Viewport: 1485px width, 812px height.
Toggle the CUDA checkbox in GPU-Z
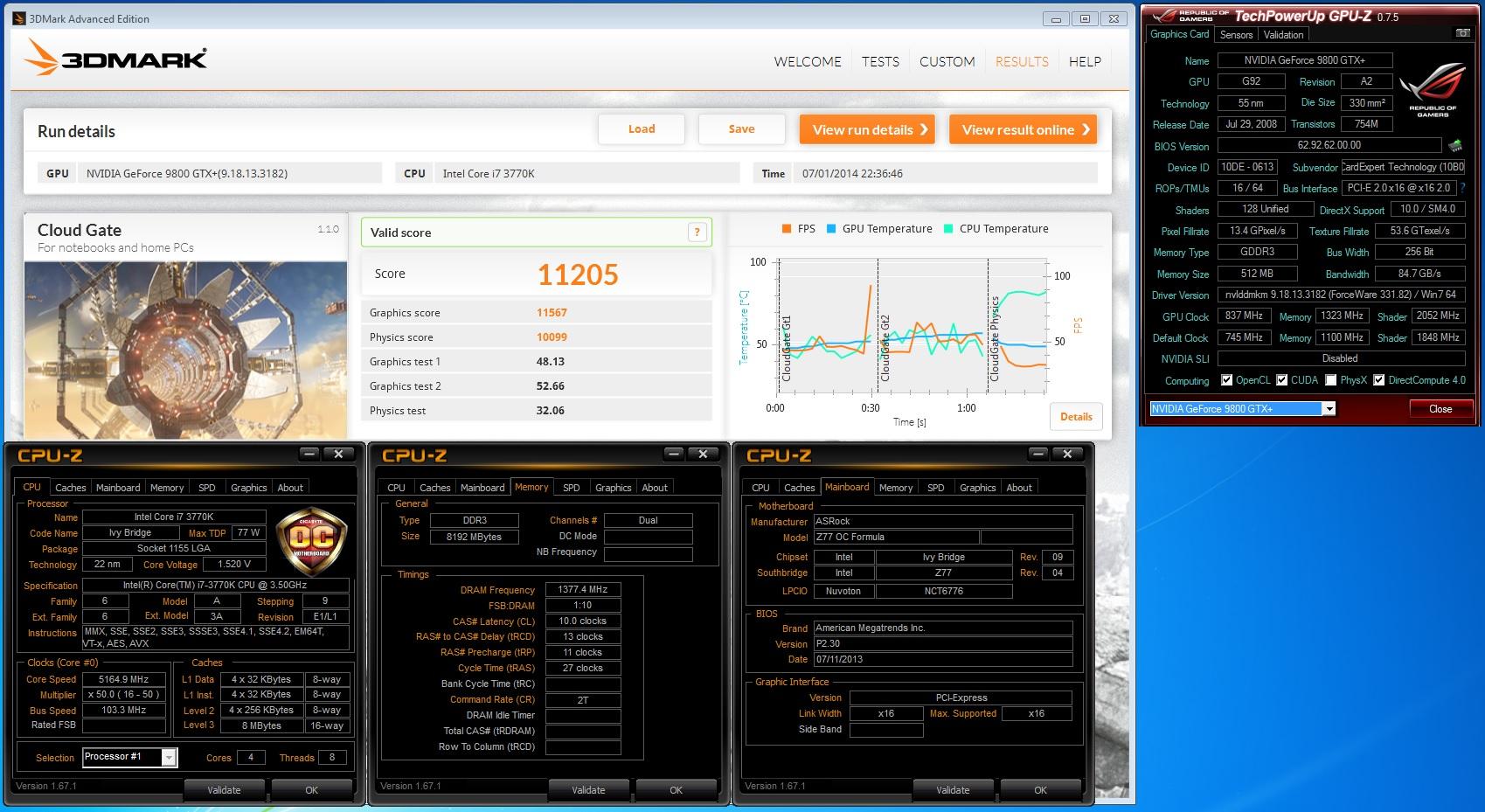(1282, 380)
